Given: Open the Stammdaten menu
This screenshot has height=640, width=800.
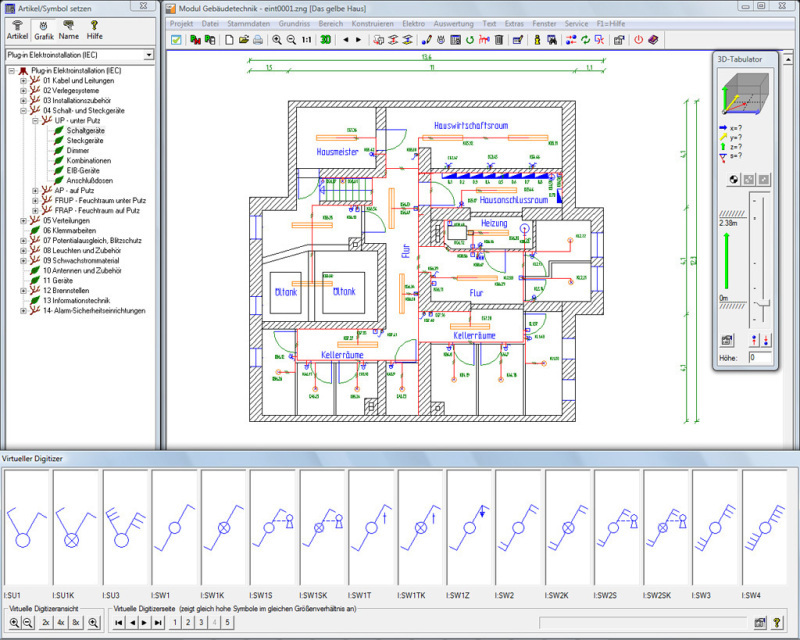Looking at the screenshot, I should 248,23.
